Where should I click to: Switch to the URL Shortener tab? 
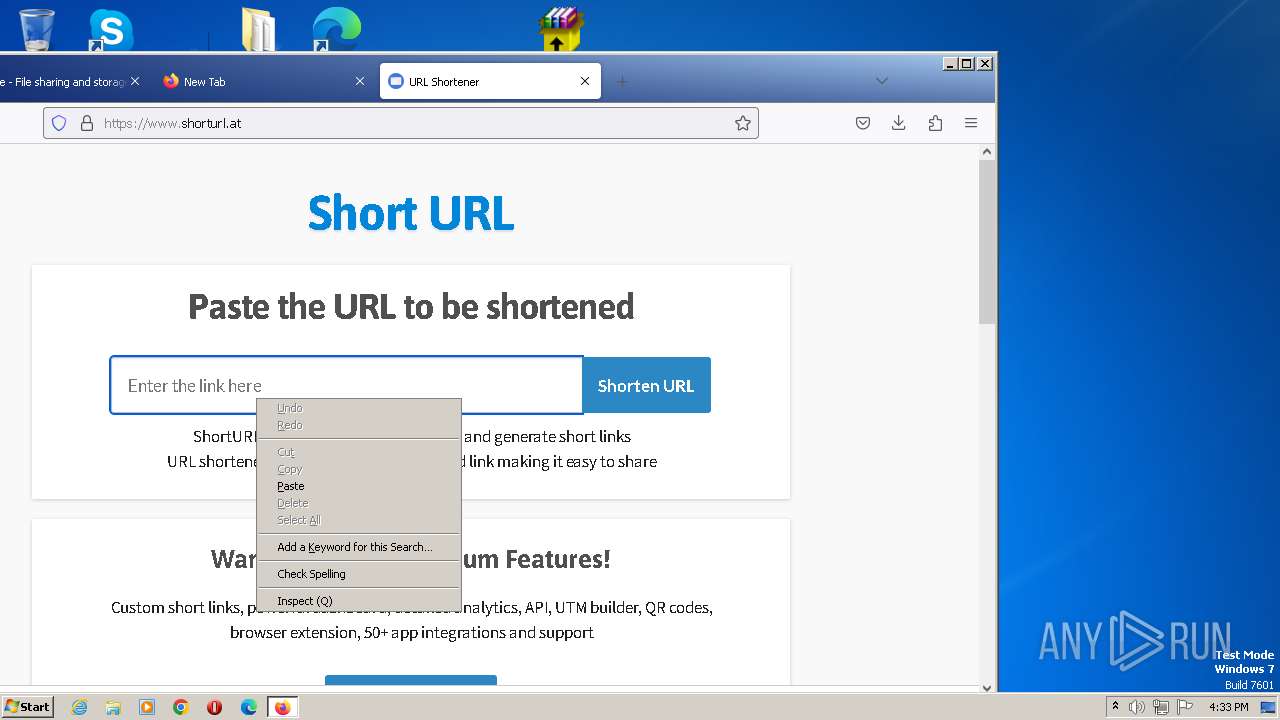(490, 82)
